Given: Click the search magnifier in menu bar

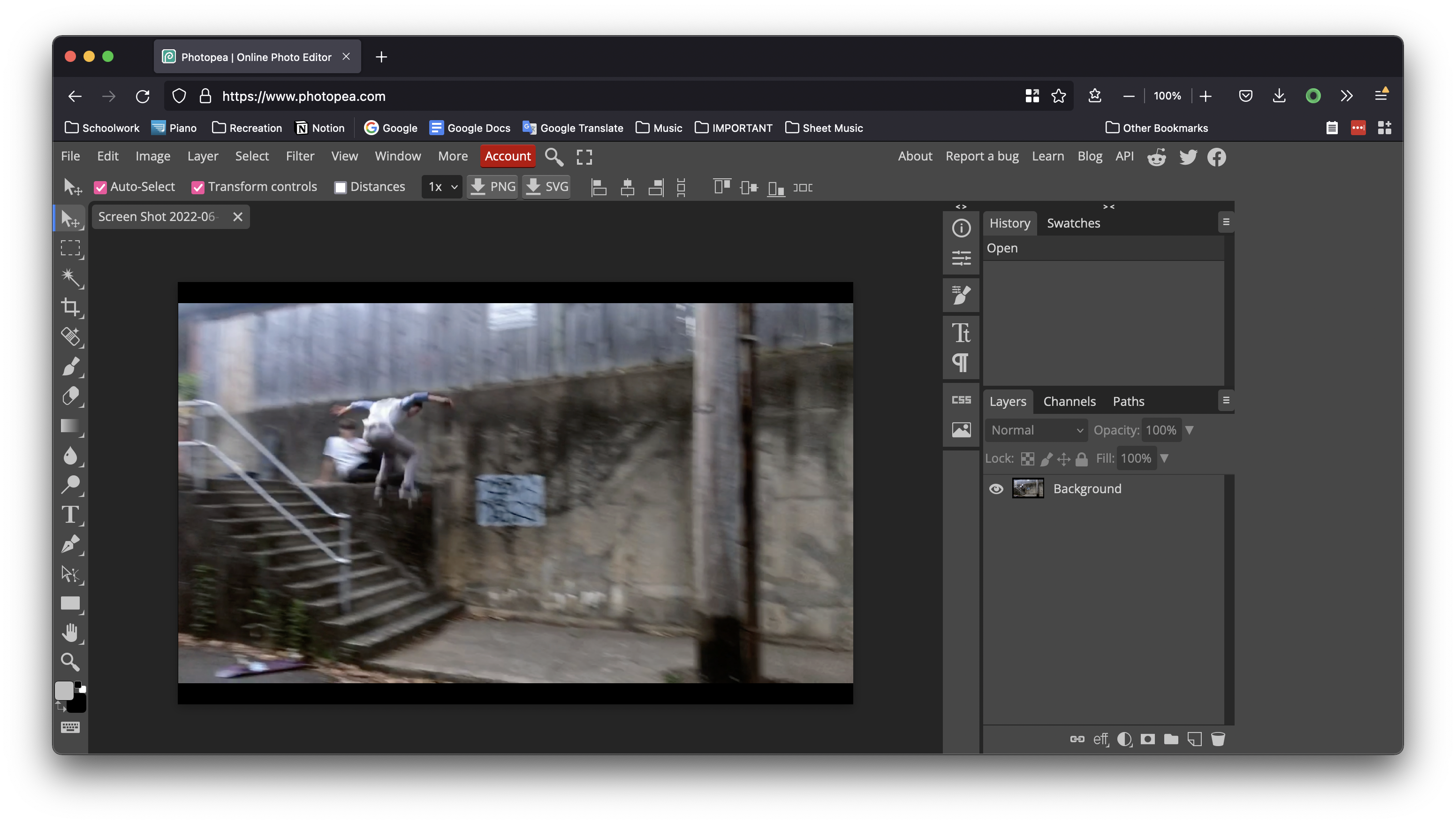Looking at the screenshot, I should (554, 157).
